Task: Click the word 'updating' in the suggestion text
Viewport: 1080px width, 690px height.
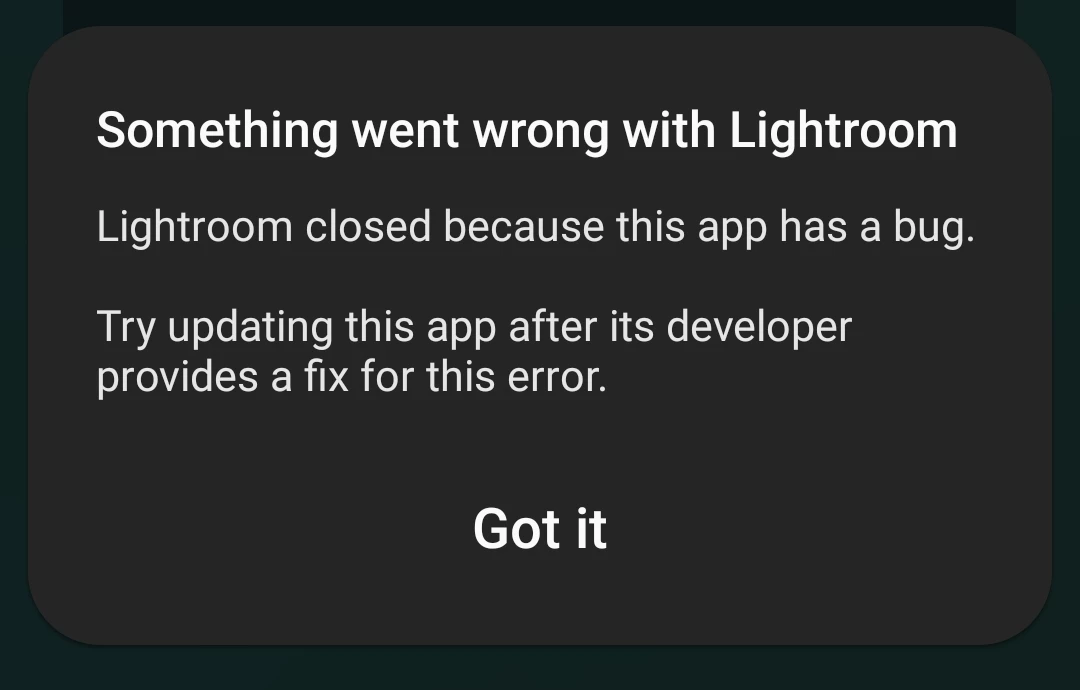Action: [251, 328]
